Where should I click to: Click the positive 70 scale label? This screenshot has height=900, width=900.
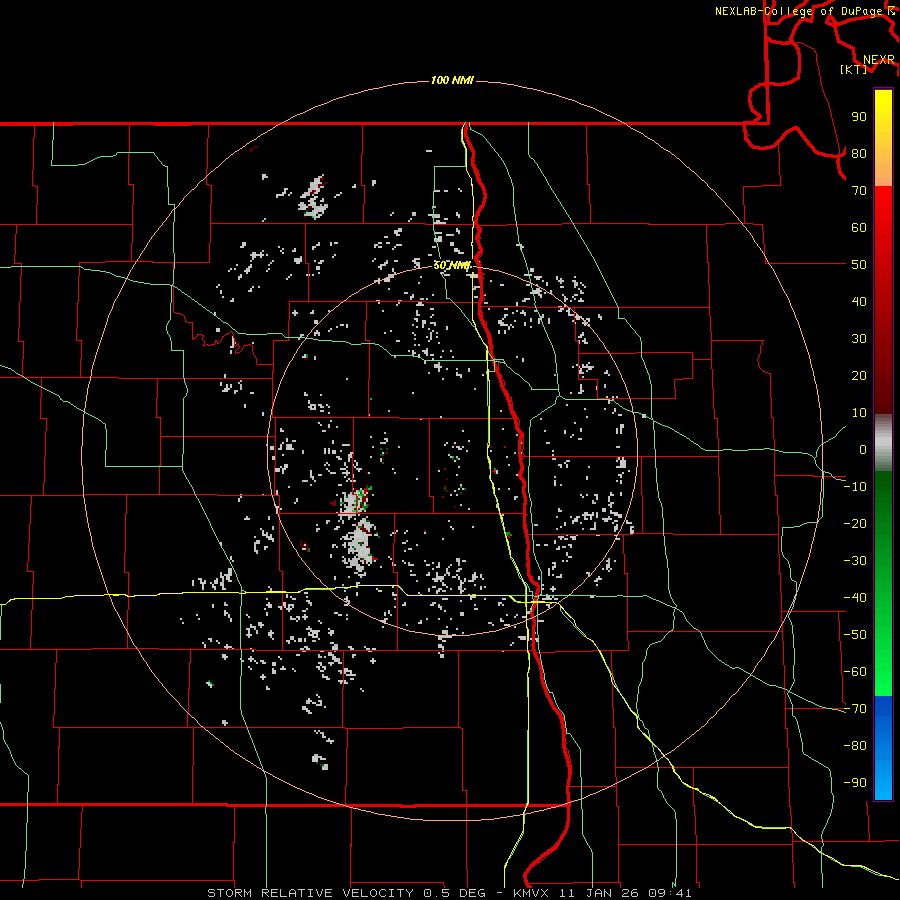click(x=859, y=191)
